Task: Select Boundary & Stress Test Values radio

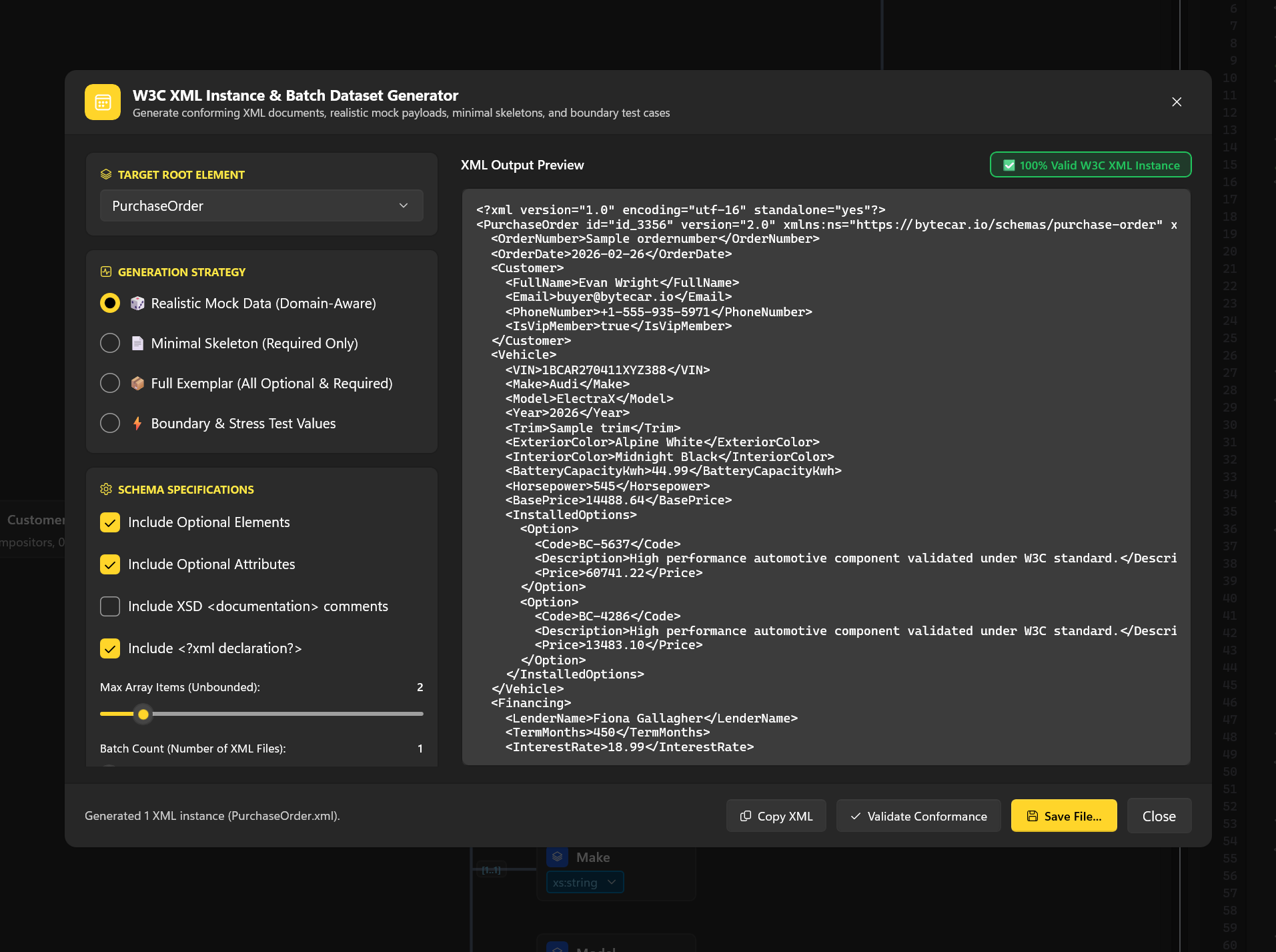Action: point(110,424)
